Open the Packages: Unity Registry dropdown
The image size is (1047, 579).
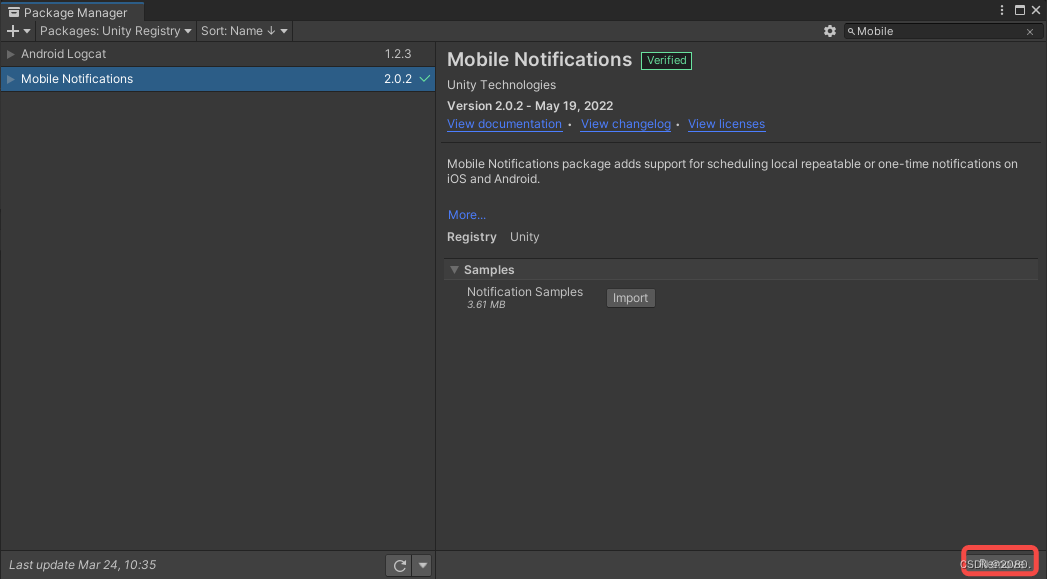[116, 31]
